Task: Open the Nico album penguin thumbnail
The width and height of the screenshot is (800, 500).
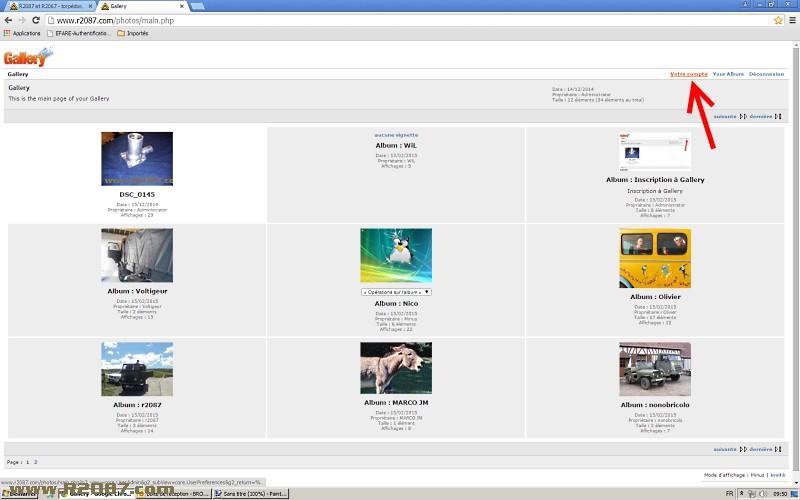Action: coord(396,255)
